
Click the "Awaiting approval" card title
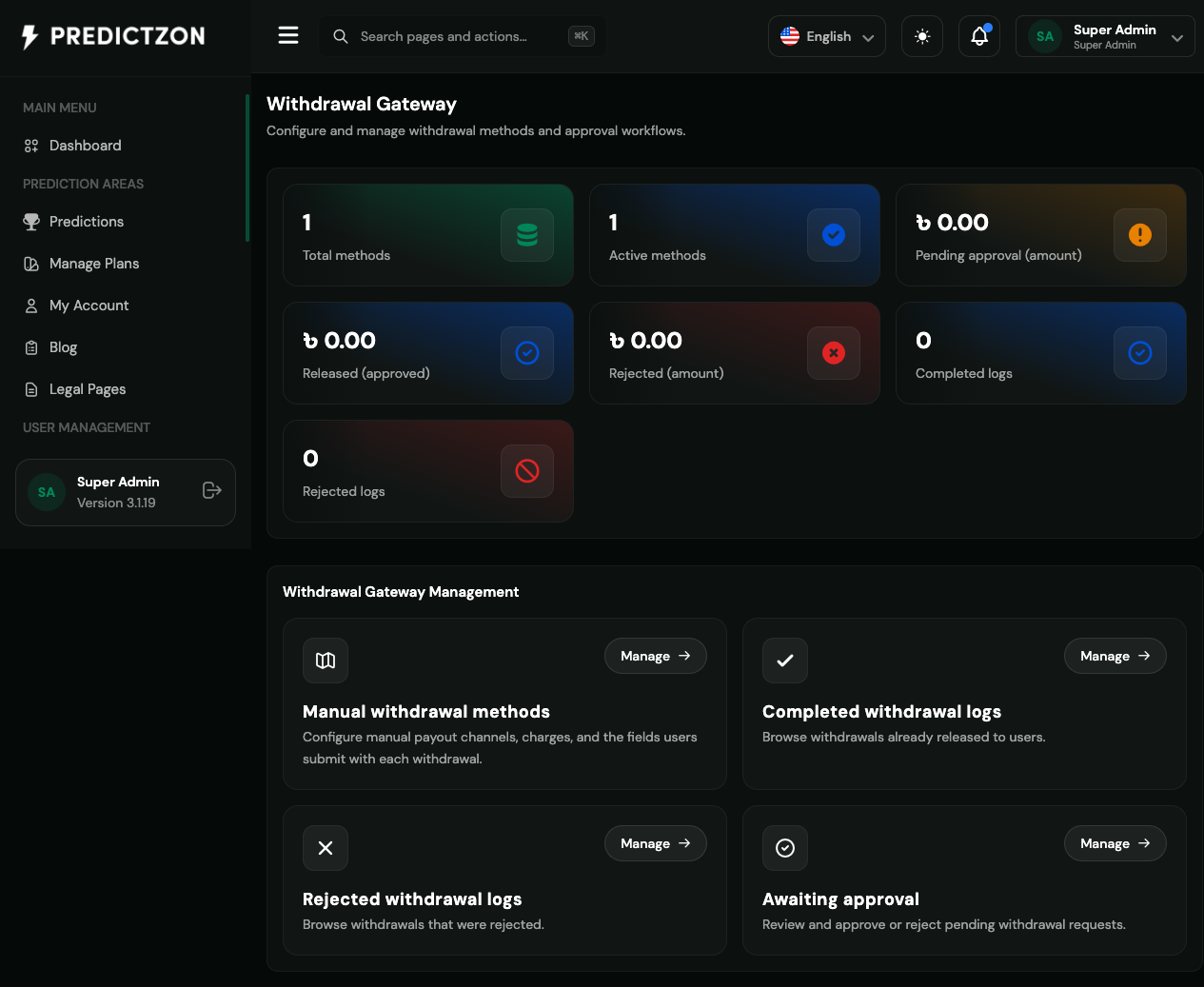840,899
